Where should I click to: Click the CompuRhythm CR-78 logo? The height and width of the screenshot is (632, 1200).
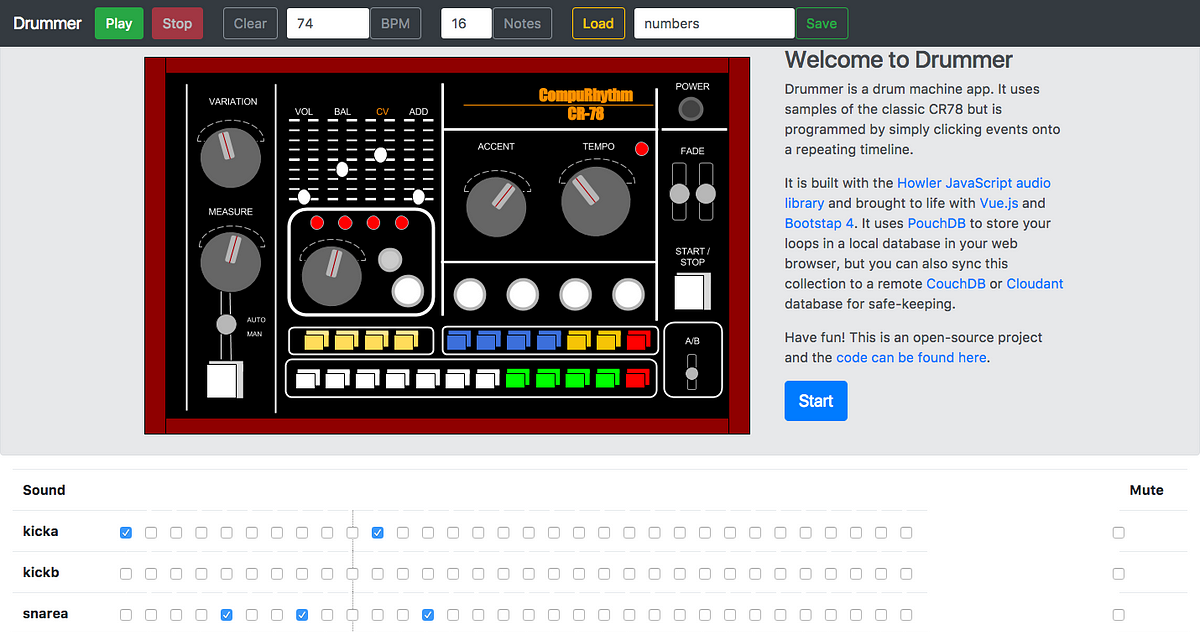point(586,104)
